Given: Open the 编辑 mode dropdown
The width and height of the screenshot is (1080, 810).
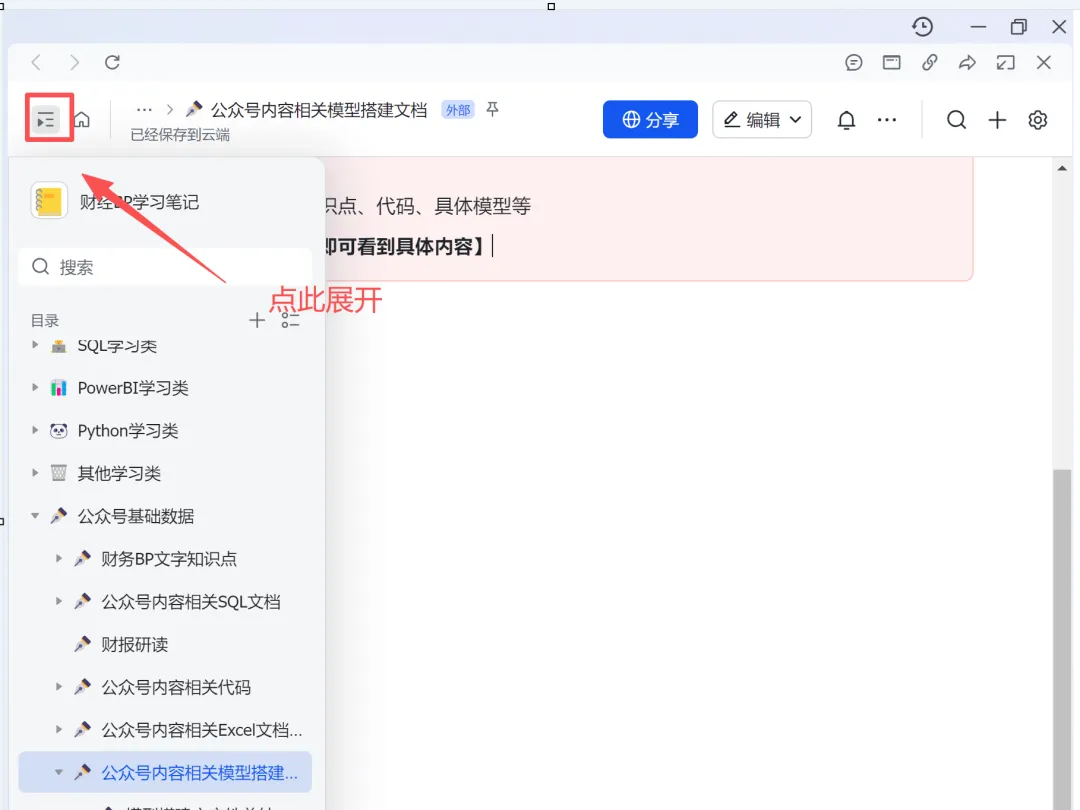Looking at the screenshot, I should coord(762,120).
